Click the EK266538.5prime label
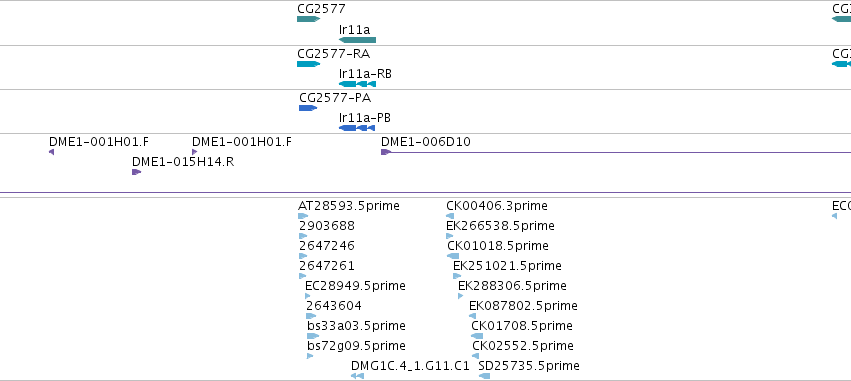The image size is (851, 381). click(x=500, y=225)
